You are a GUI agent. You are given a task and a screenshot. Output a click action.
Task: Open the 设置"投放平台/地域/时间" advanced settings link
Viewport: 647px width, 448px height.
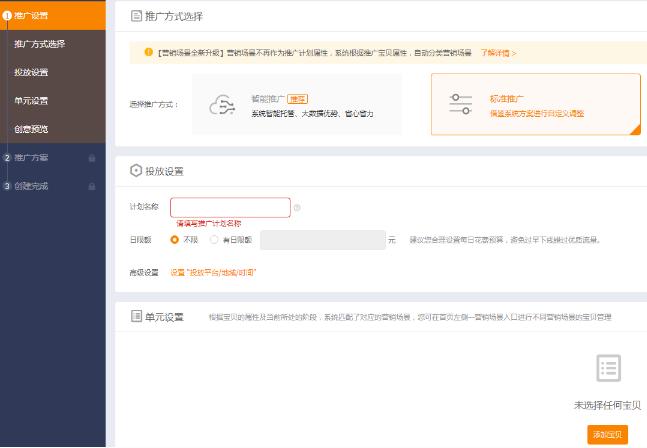point(212,272)
